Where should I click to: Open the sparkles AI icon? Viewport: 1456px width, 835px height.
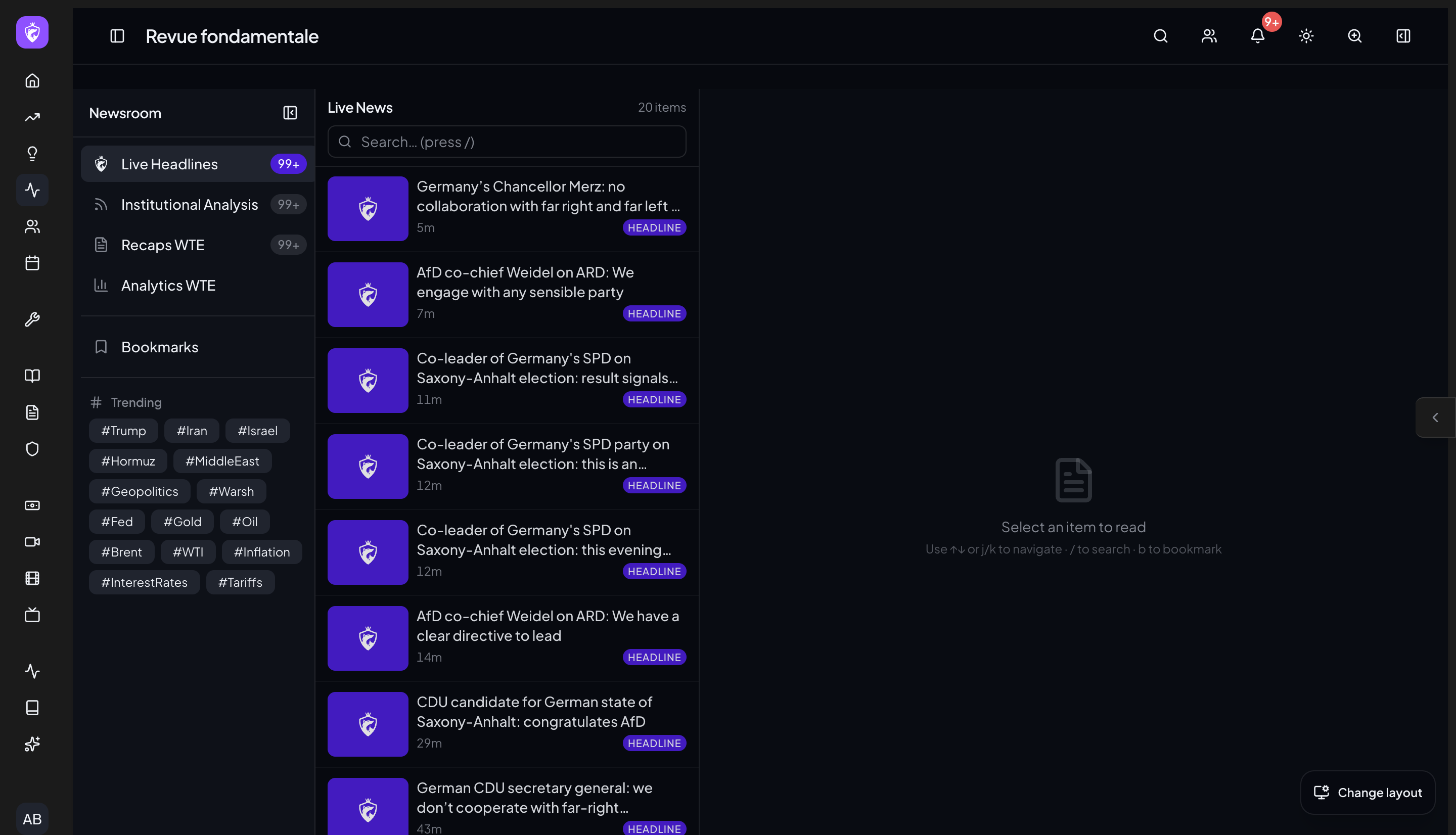pyautogui.click(x=32, y=745)
